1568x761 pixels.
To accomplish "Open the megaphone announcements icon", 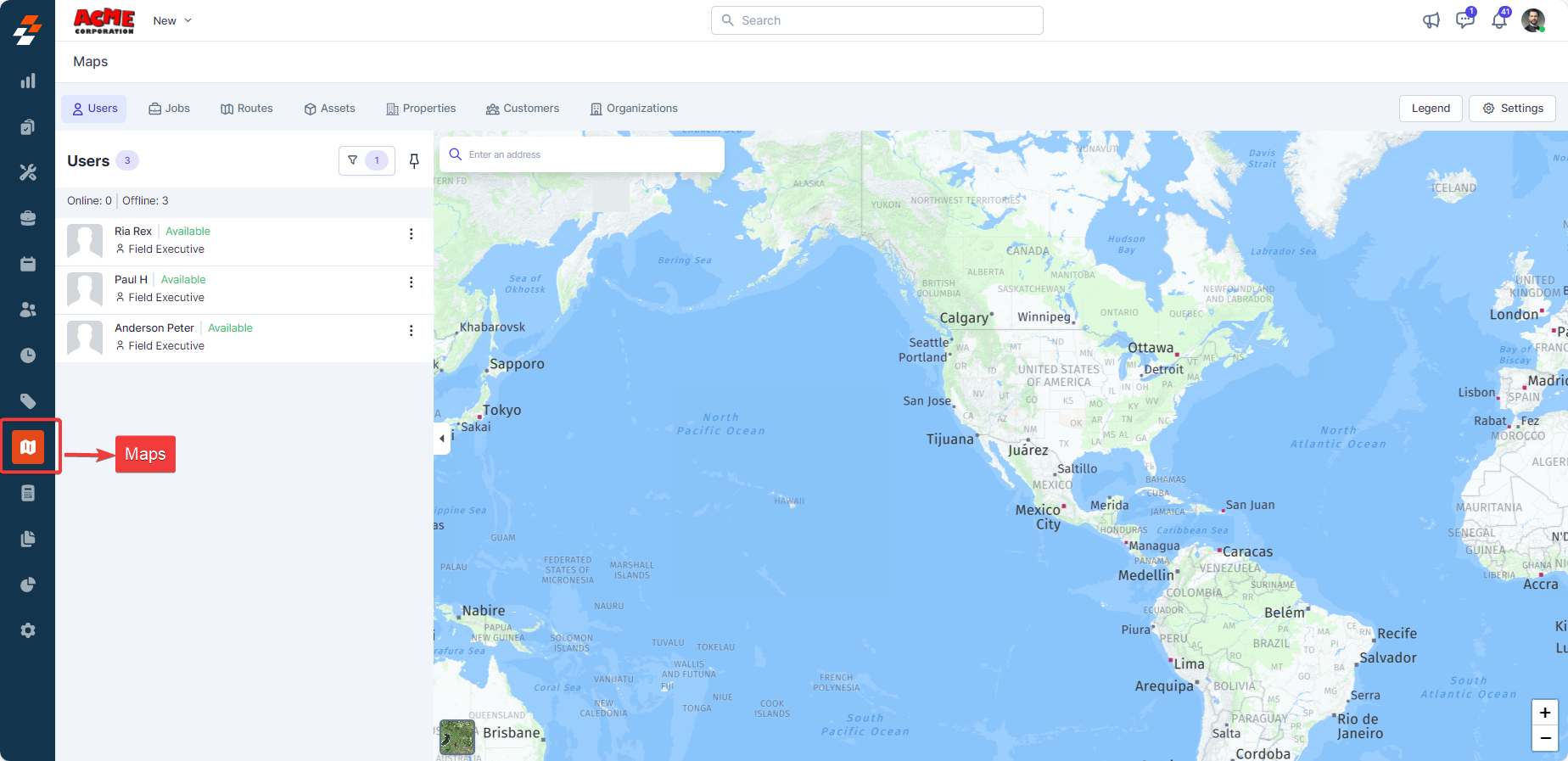I will [x=1431, y=20].
